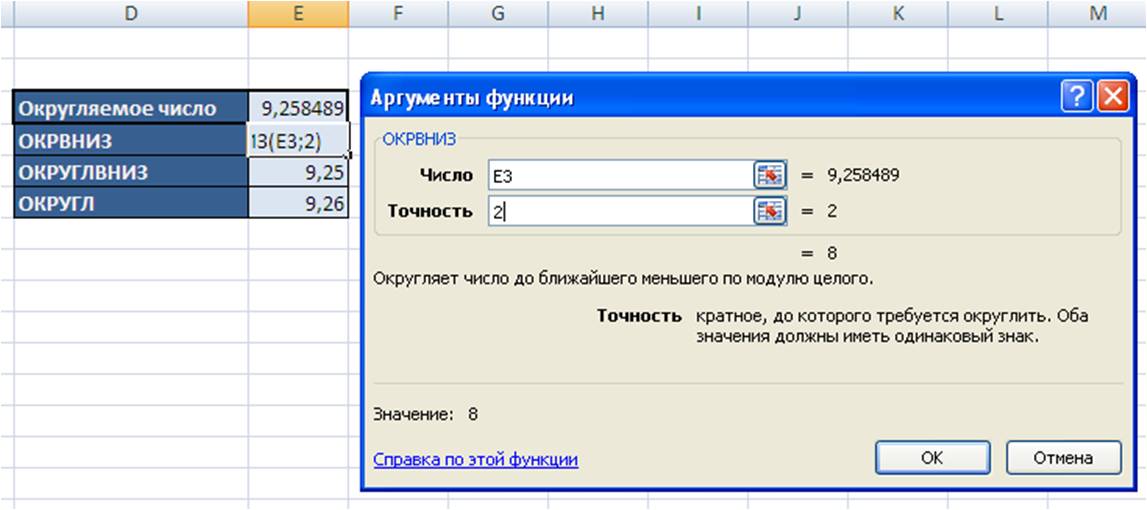Viewport: 1147px width, 510px height.
Task: Click the Отмена button
Action: pos(1064,458)
